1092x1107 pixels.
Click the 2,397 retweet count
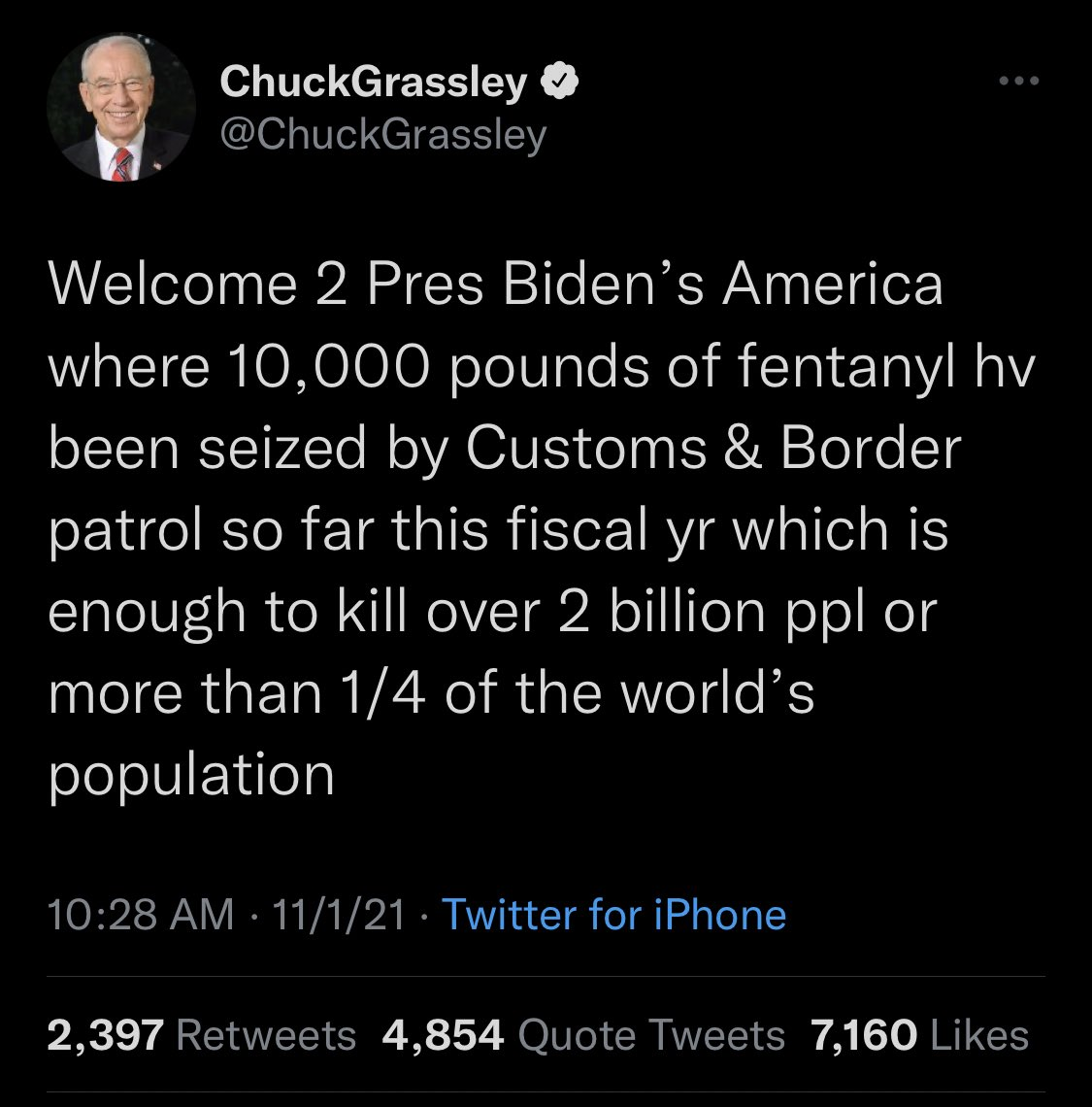point(106,1034)
